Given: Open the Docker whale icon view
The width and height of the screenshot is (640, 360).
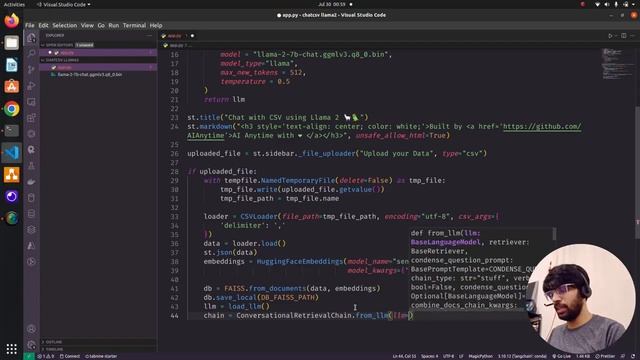Looking at the screenshot, I should pos(31,182).
